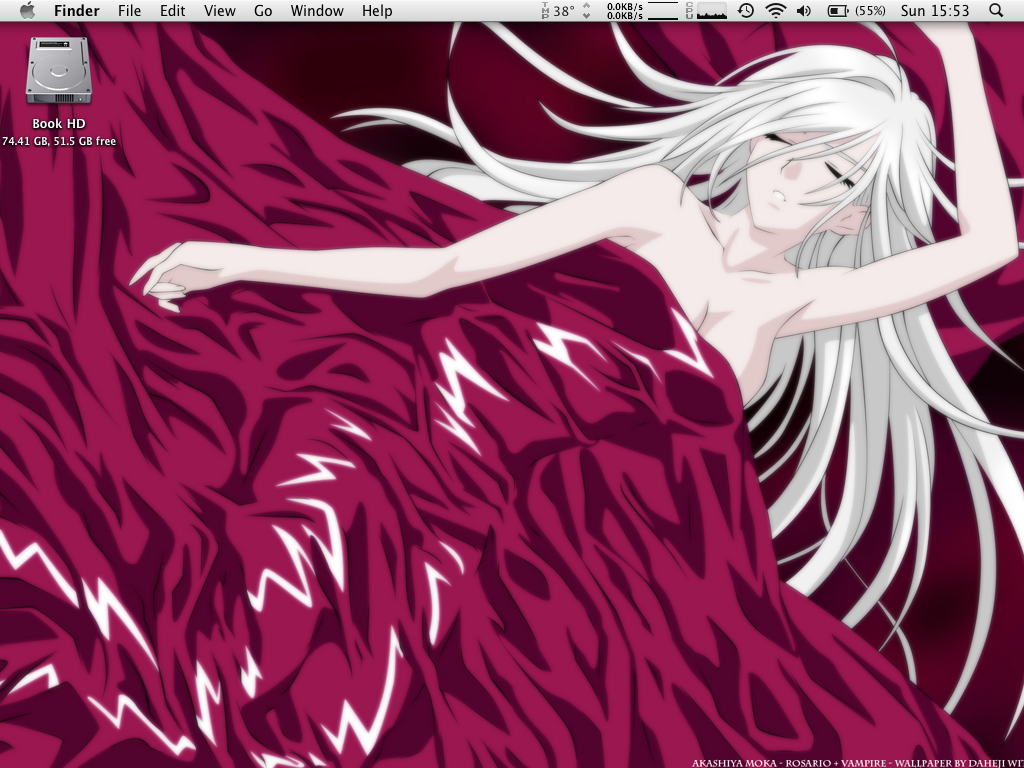The width and height of the screenshot is (1024, 768).
Task: Open the Help menu
Action: pos(377,10)
